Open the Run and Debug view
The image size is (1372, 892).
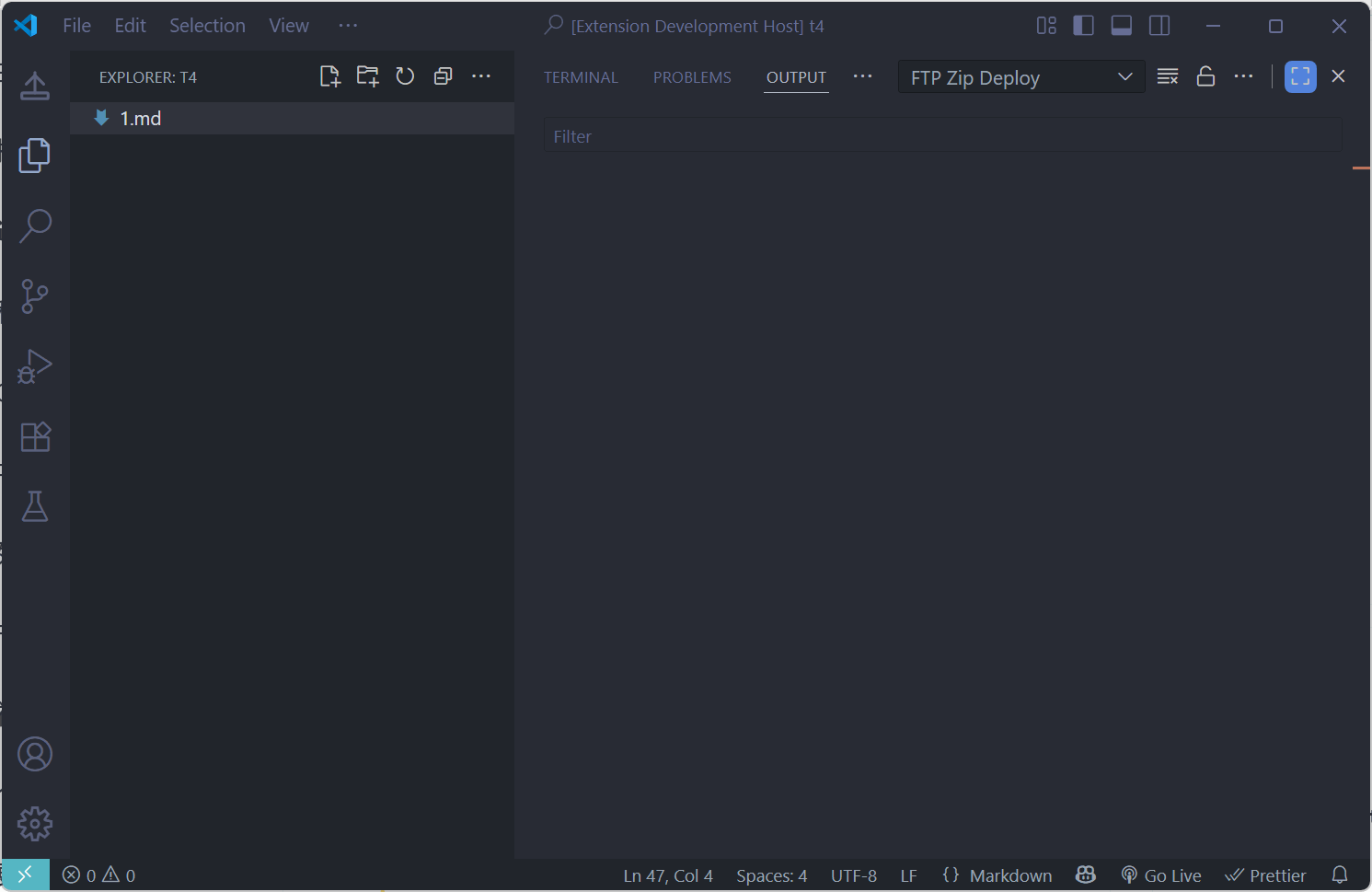coord(35,366)
